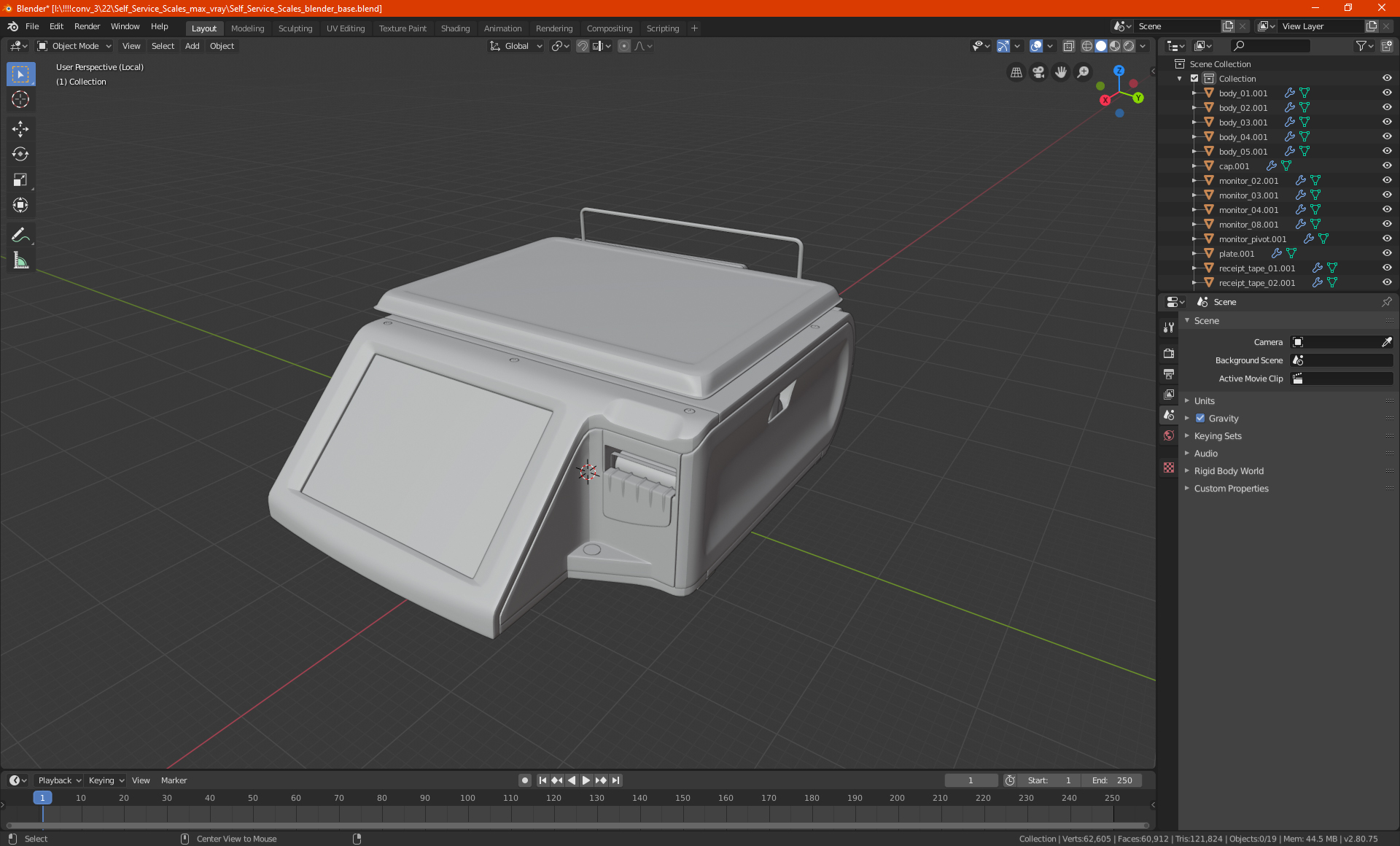Image resolution: width=1400 pixels, height=846 pixels.
Task: Toggle proportional editing
Action: point(624,46)
